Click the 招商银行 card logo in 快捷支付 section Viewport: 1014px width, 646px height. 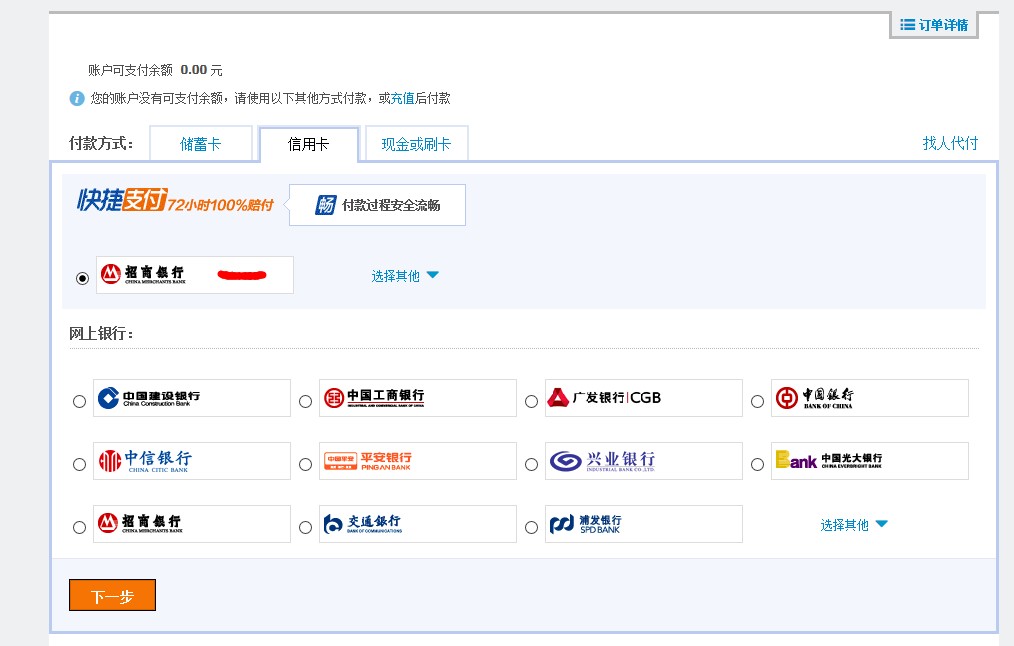click(144, 275)
